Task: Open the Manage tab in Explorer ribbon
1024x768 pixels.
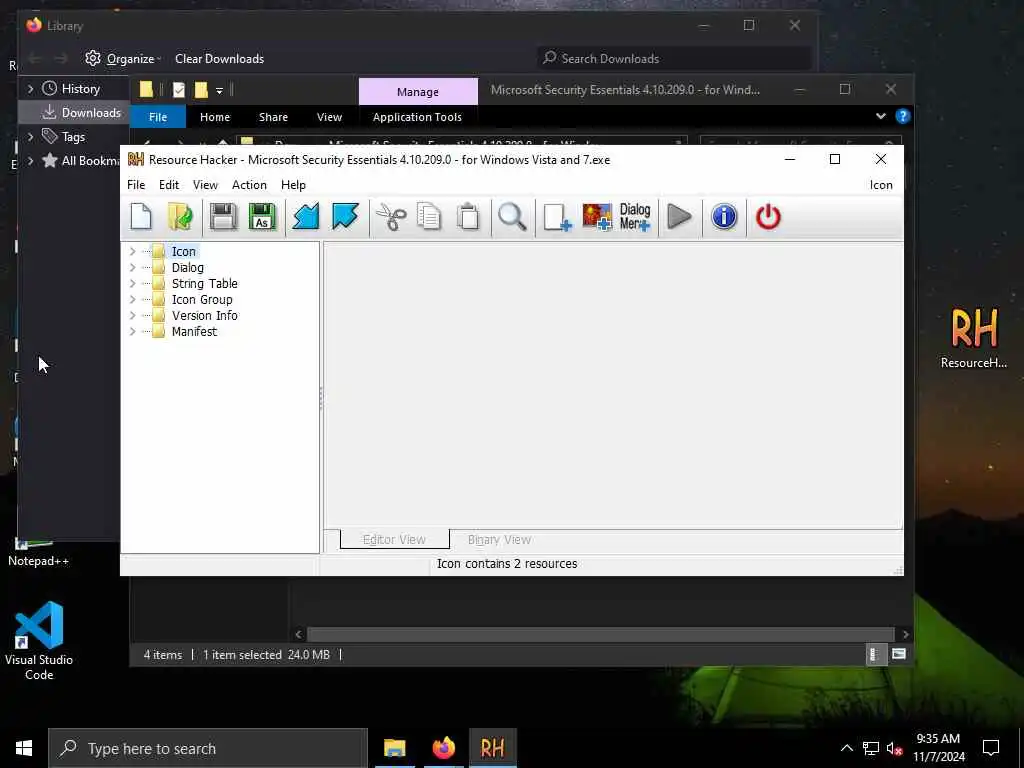Action: pos(418,92)
